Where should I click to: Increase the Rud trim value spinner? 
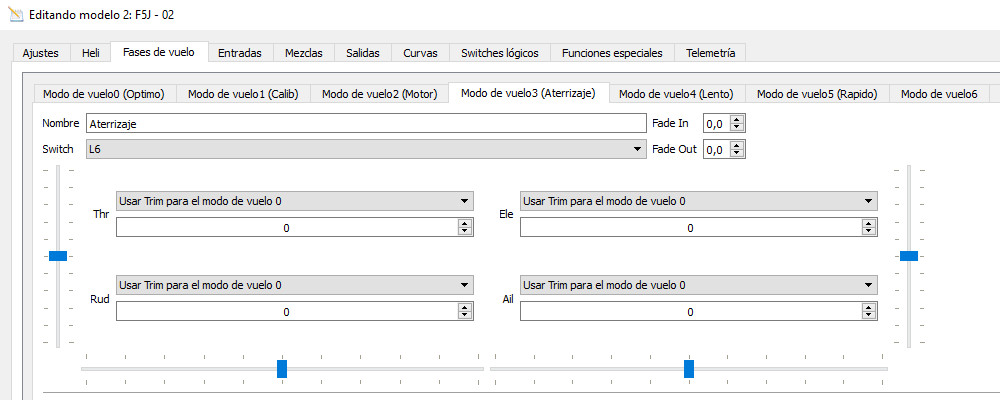(464, 308)
